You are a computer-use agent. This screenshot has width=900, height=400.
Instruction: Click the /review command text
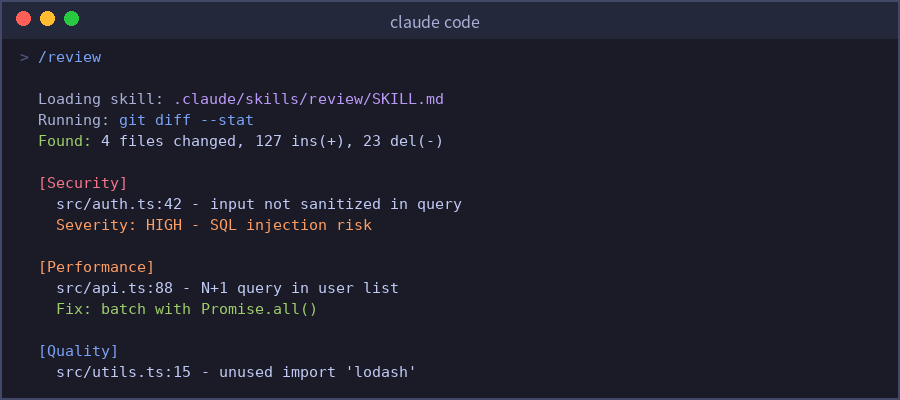(x=70, y=57)
